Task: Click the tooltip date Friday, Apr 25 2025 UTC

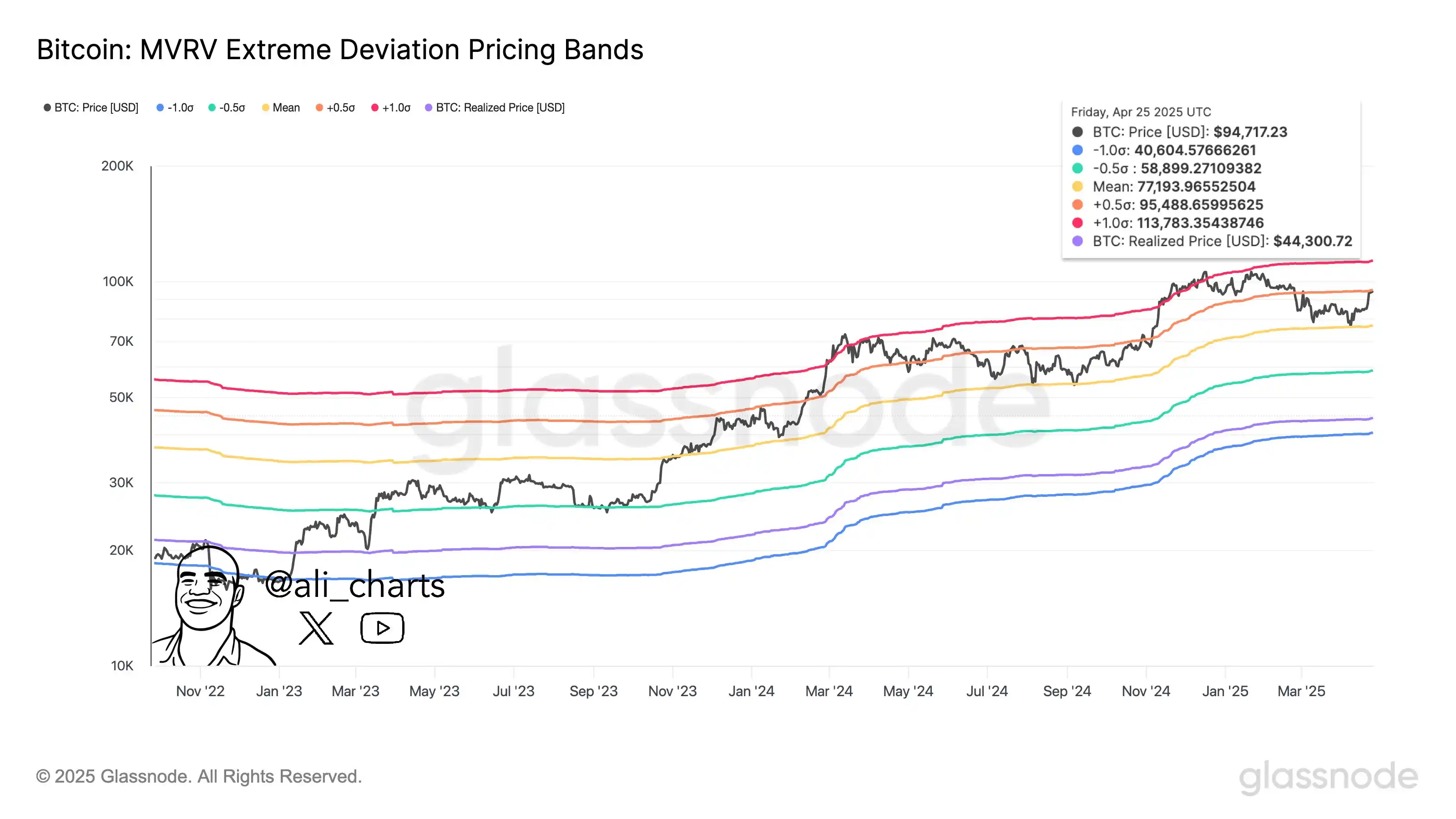Action: point(1141,112)
